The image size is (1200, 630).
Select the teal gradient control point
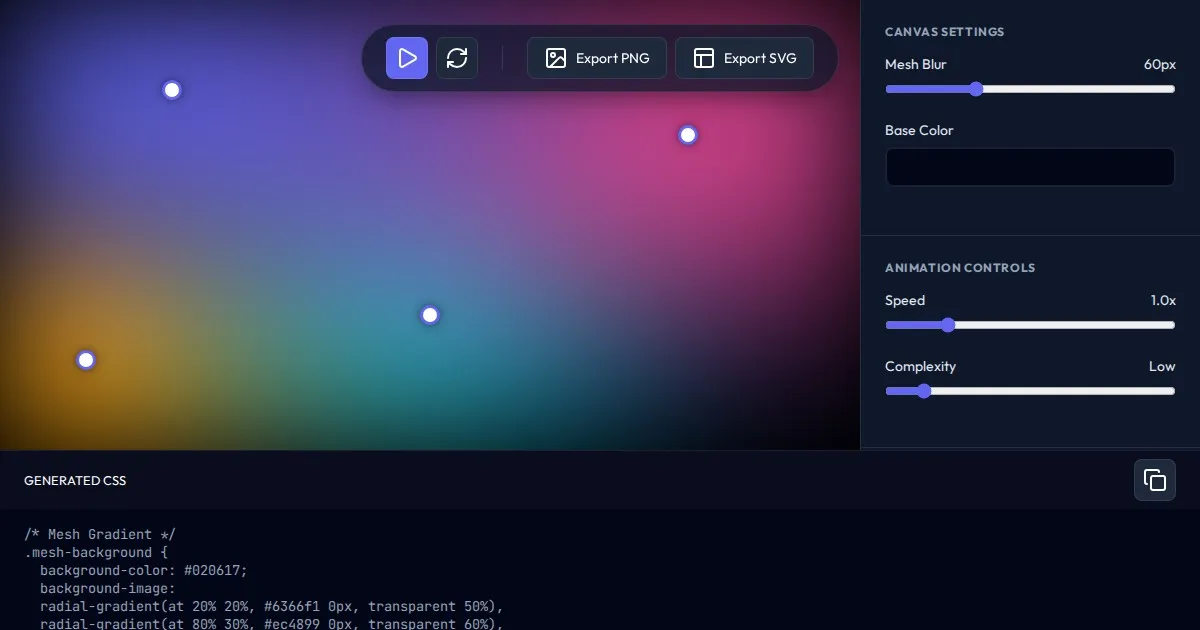(430, 315)
